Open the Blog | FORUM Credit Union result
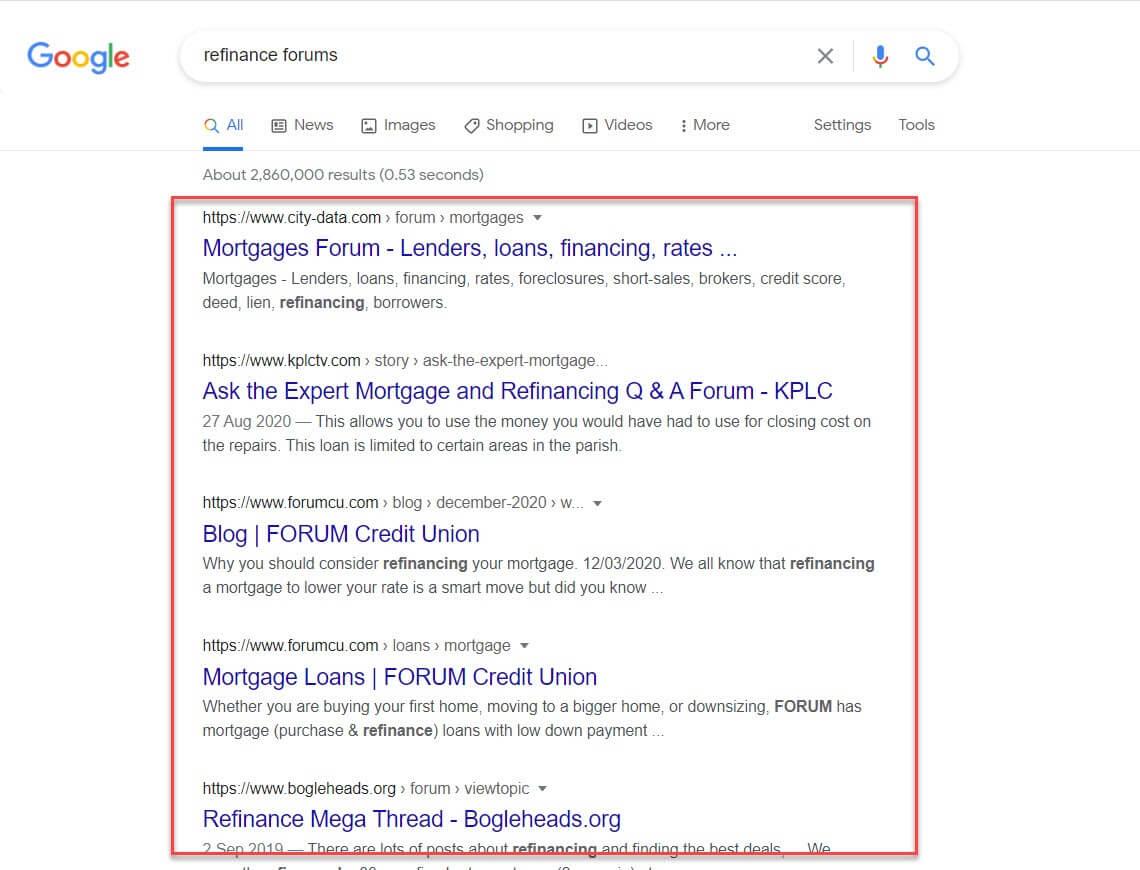 click(341, 534)
